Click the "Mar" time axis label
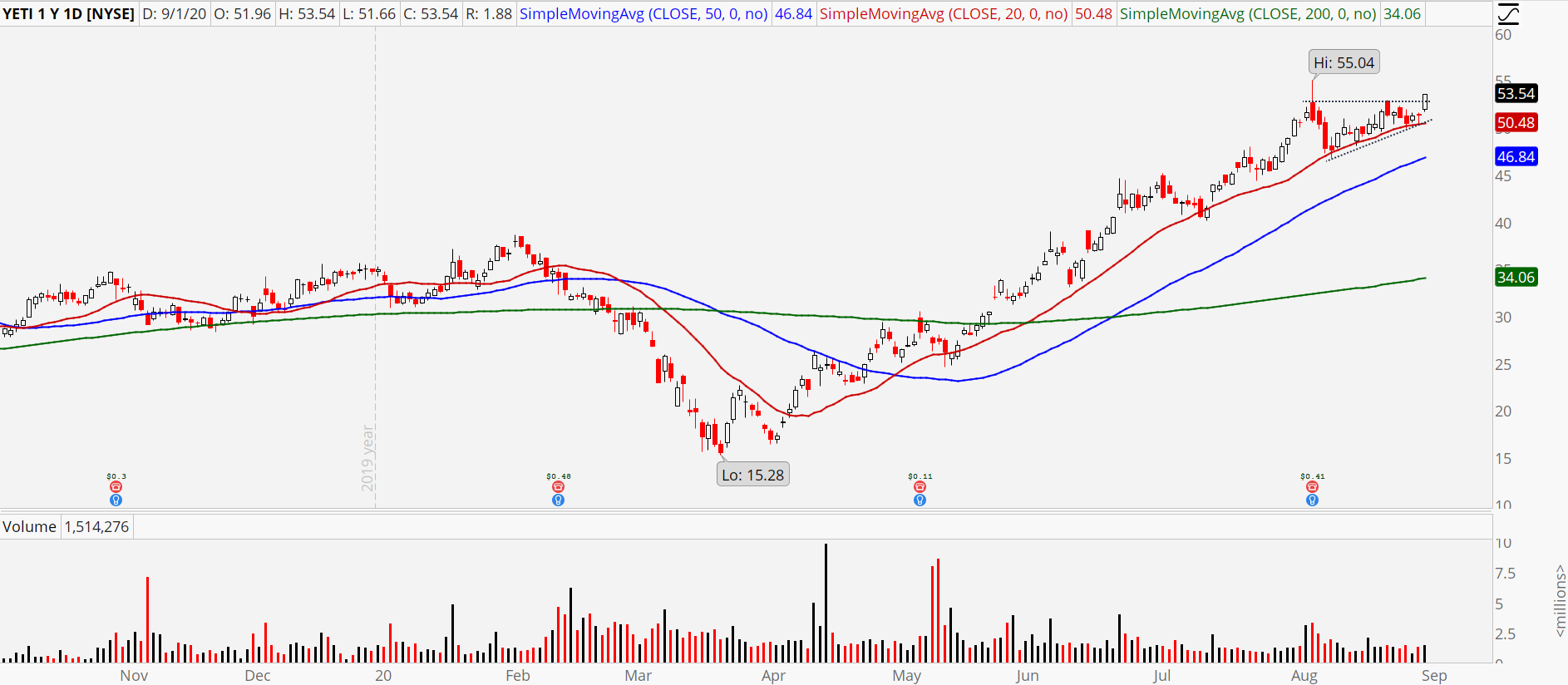Viewport: 1568px width, 685px height. click(x=639, y=675)
